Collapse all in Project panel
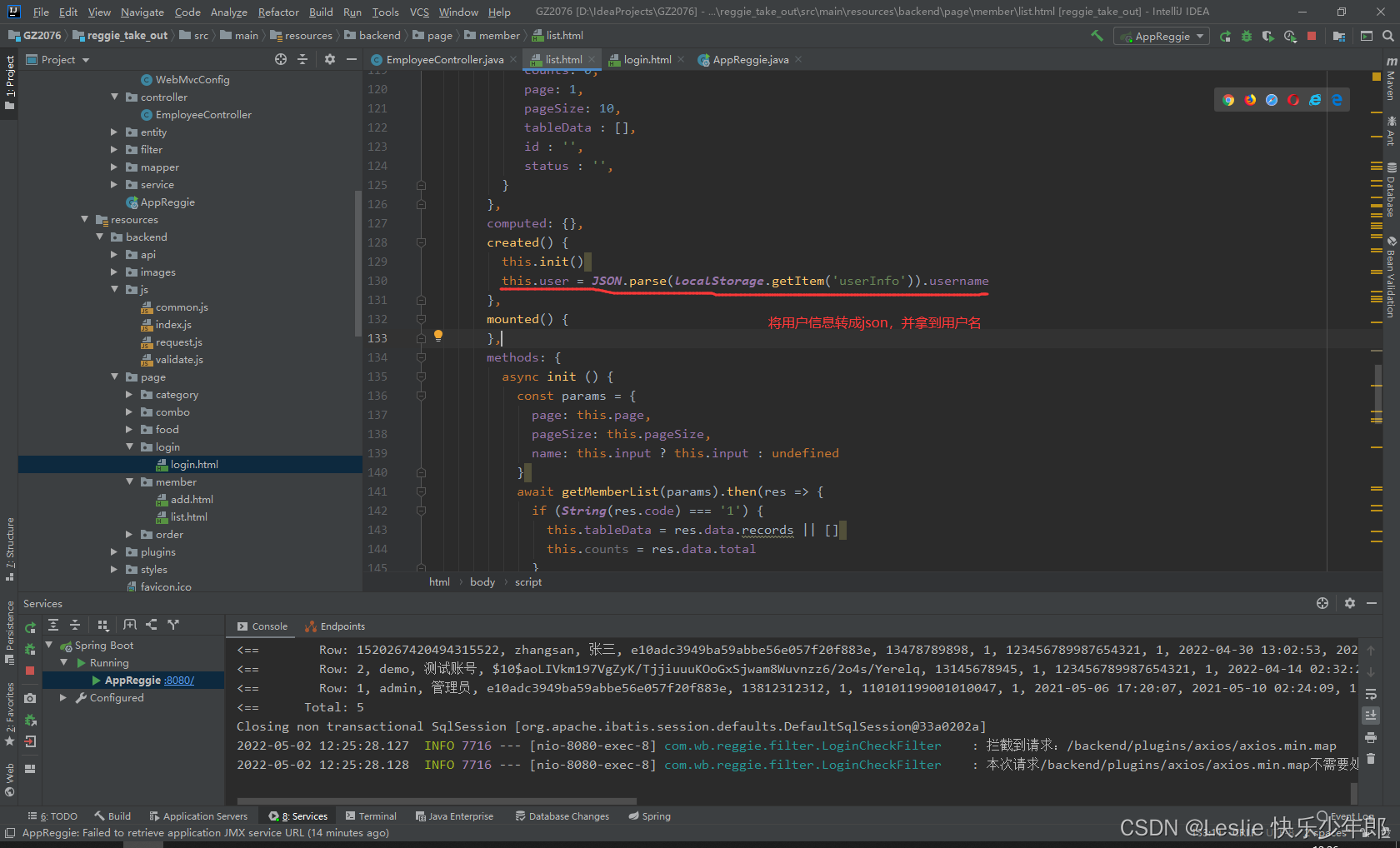1400x848 pixels. point(302,59)
